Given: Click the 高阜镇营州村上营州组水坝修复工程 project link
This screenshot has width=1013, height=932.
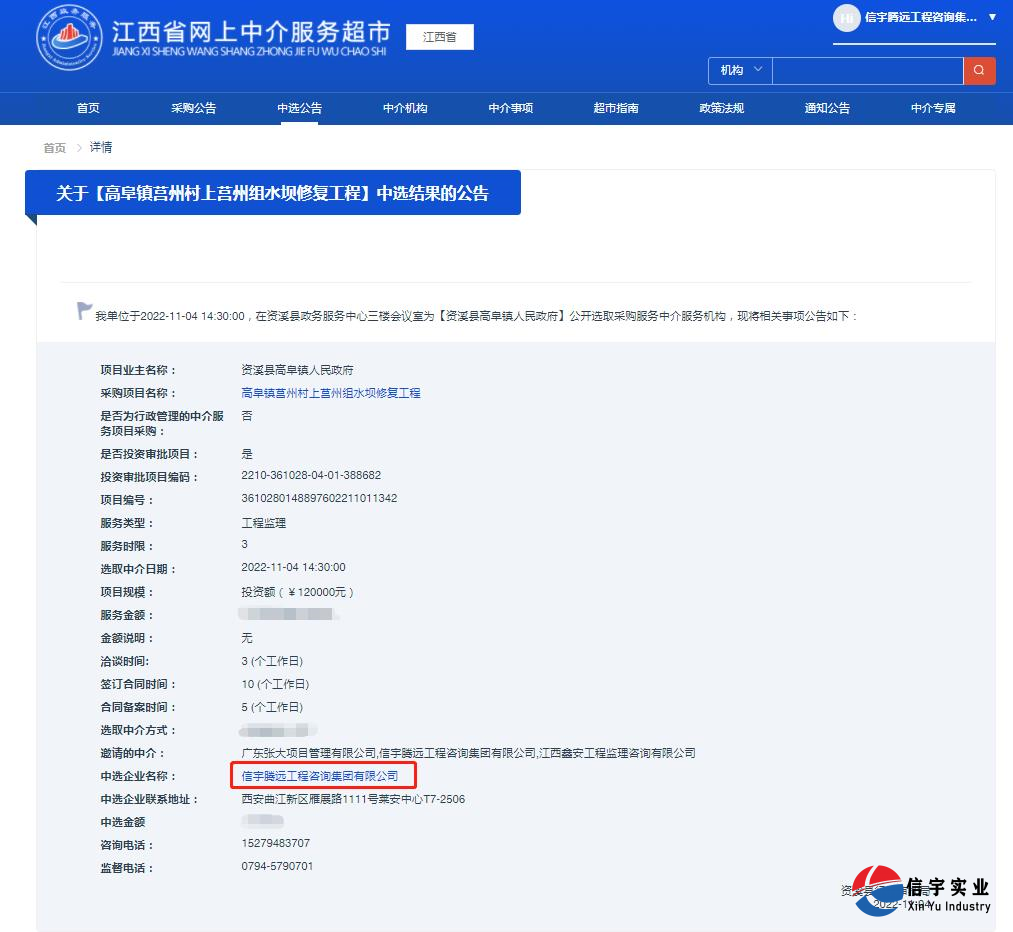Looking at the screenshot, I should point(331,393).
